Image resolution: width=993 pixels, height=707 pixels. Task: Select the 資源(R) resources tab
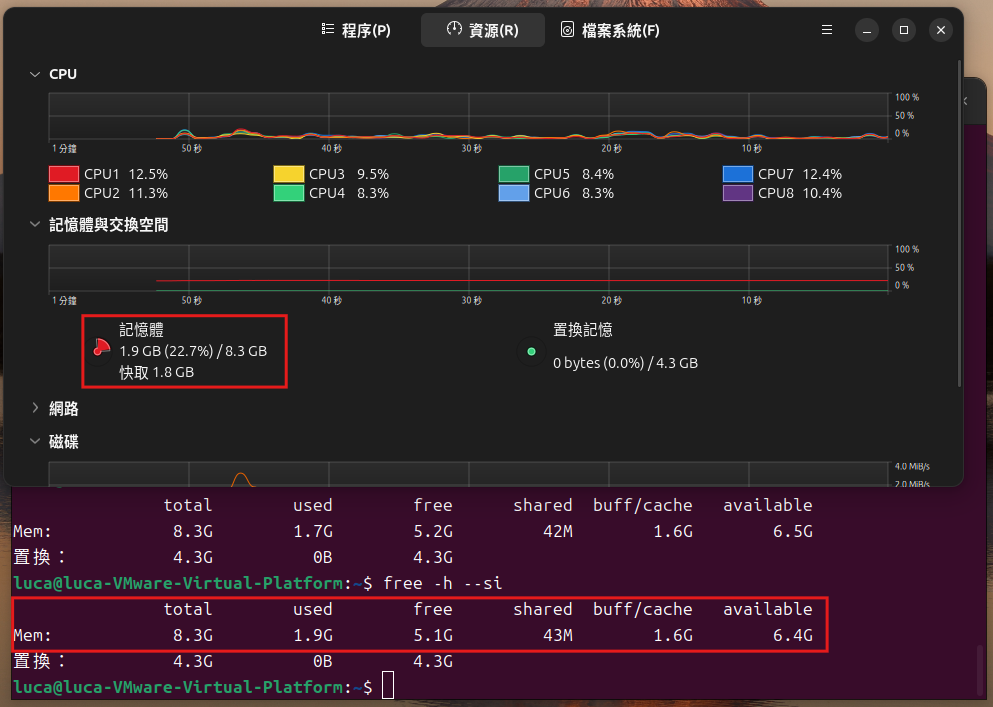pos(483,30)
